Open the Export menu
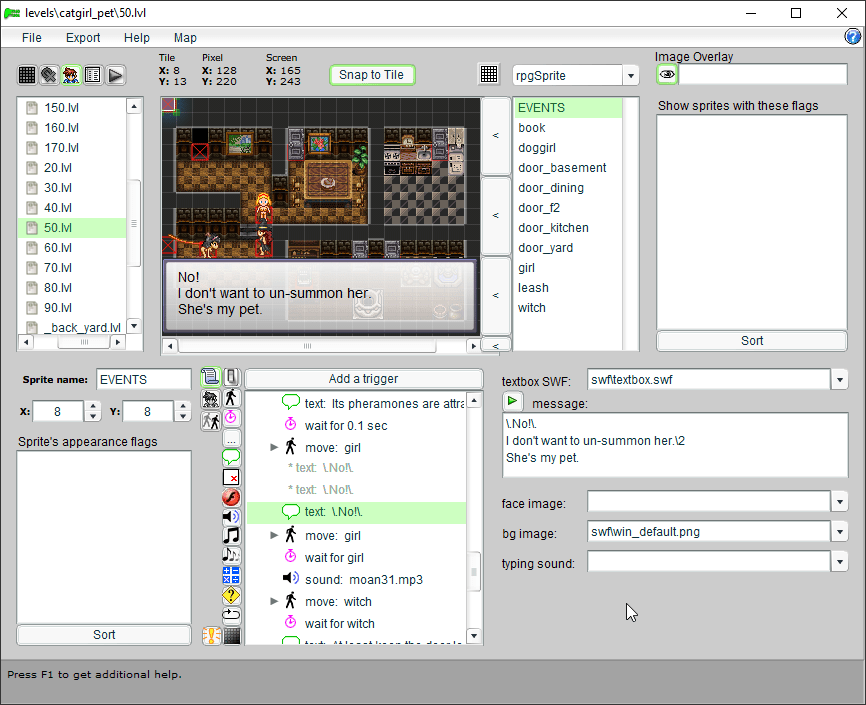 pos(83,37)
